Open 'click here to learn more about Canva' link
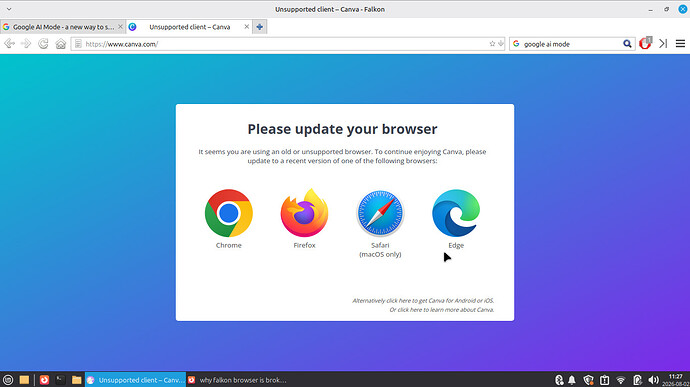690x387 pixels. tap(441, 310)
